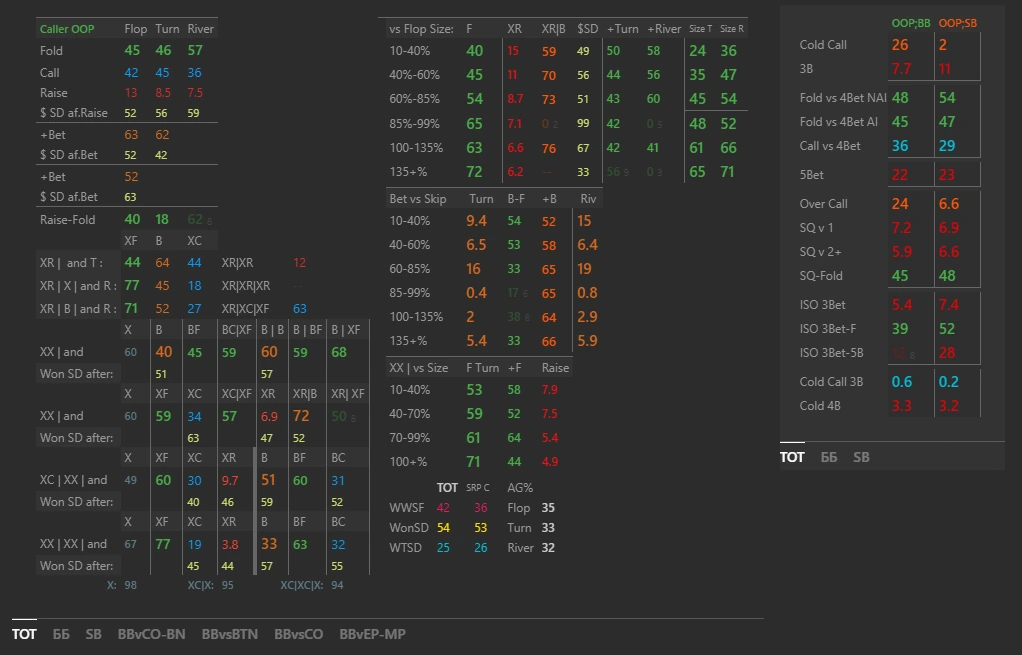
Task: Click the OOP;BB column header
Action: click(910, 22)
